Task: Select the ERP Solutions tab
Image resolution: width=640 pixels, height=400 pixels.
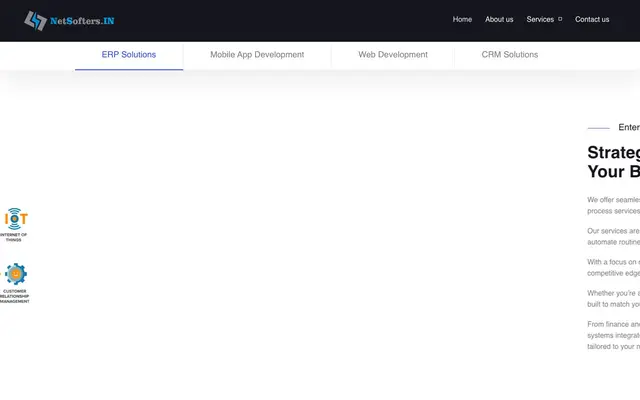Action: point(129,55)
